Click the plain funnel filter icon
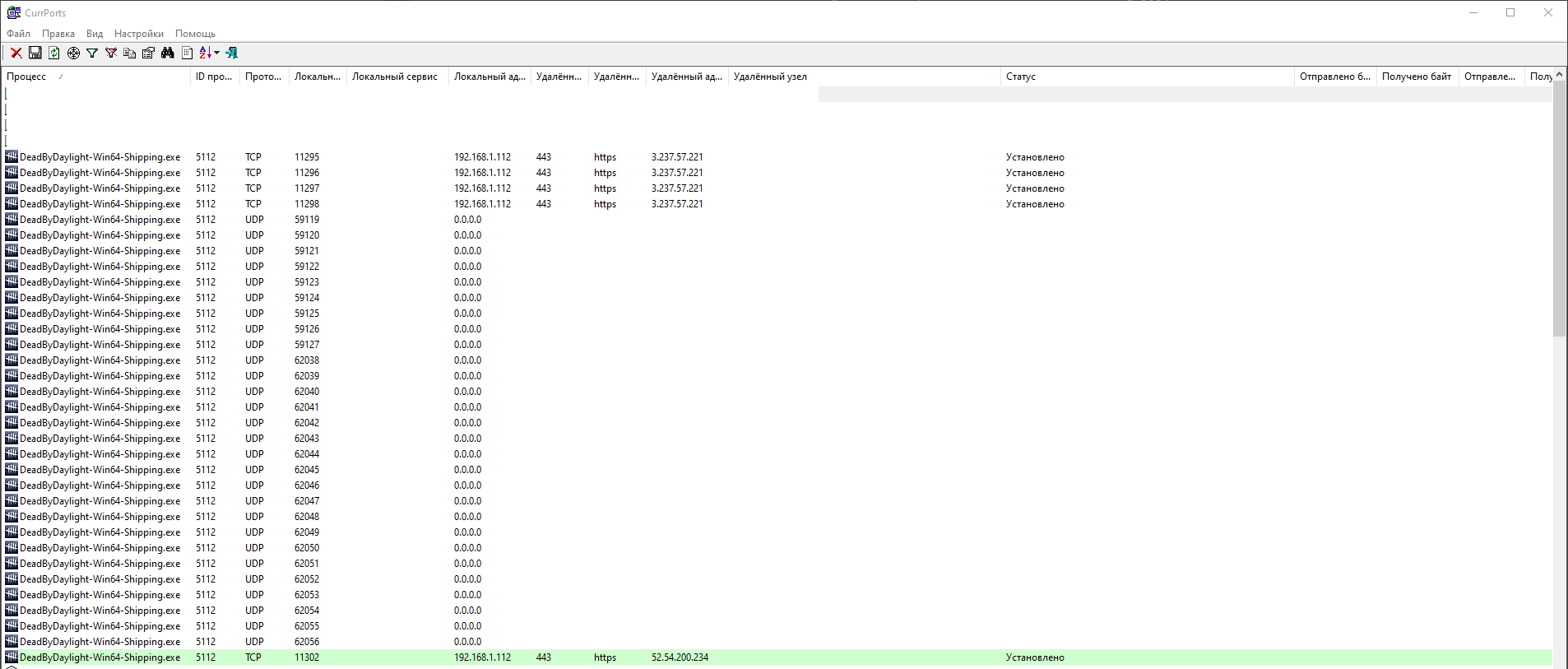 [92, 53]
